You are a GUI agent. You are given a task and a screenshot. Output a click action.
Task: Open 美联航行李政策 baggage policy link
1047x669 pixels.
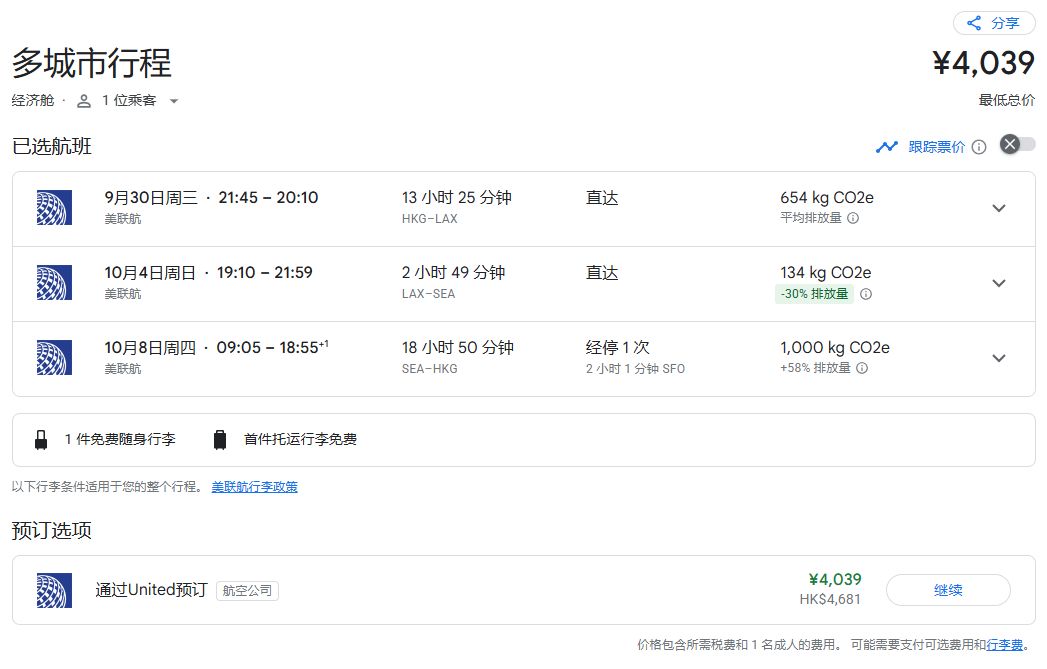[x=254, y=487]
